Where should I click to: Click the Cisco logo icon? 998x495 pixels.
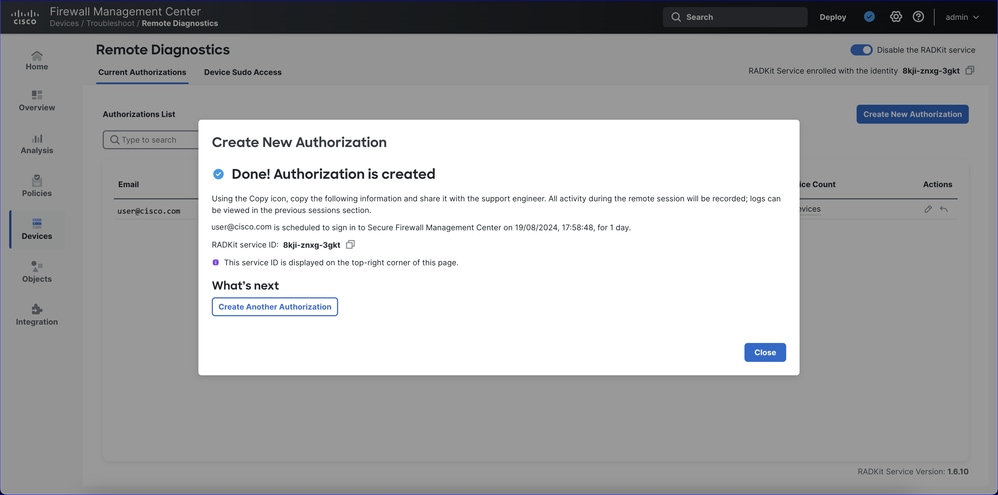pyautogui.click(x=25, y=17)
